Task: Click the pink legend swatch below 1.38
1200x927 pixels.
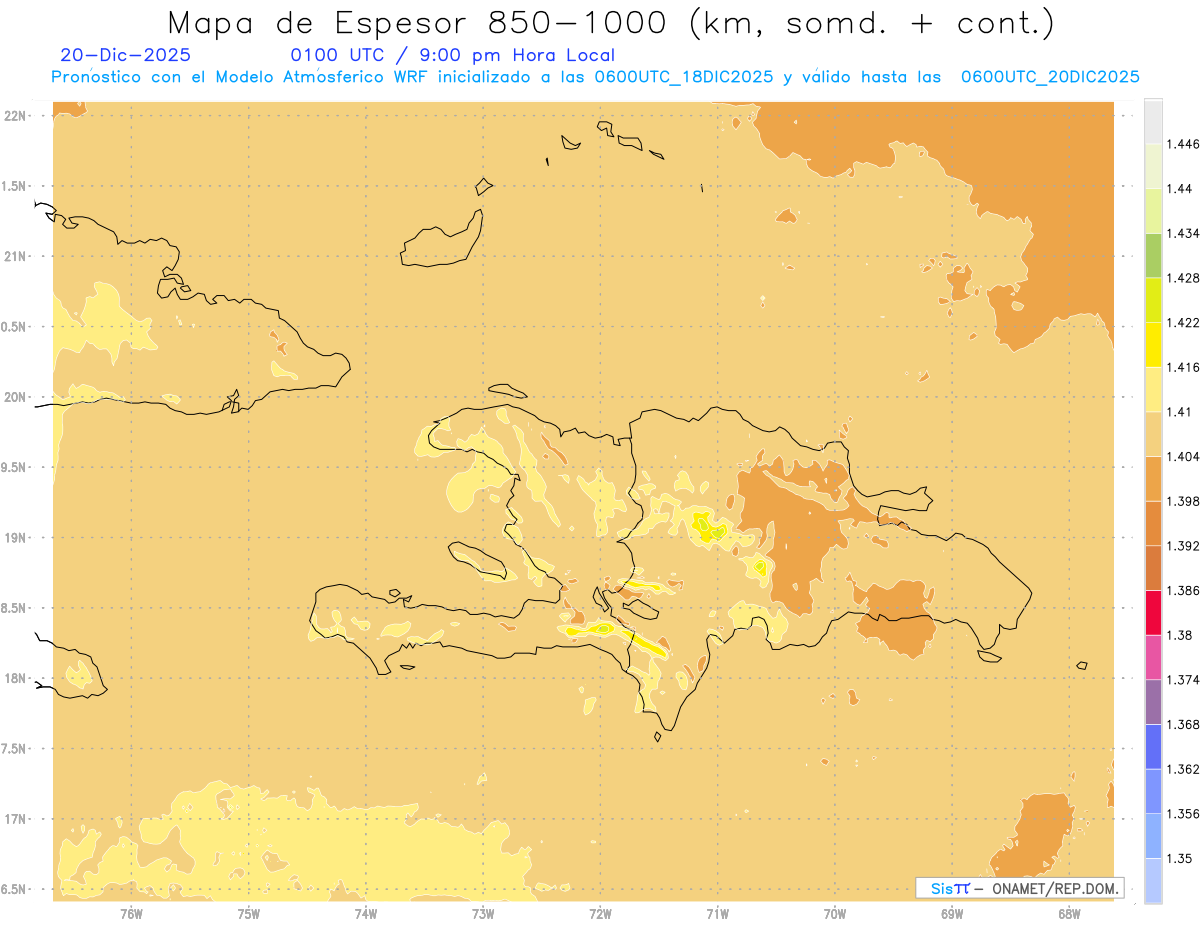Action: click(x=1153, y=657)
